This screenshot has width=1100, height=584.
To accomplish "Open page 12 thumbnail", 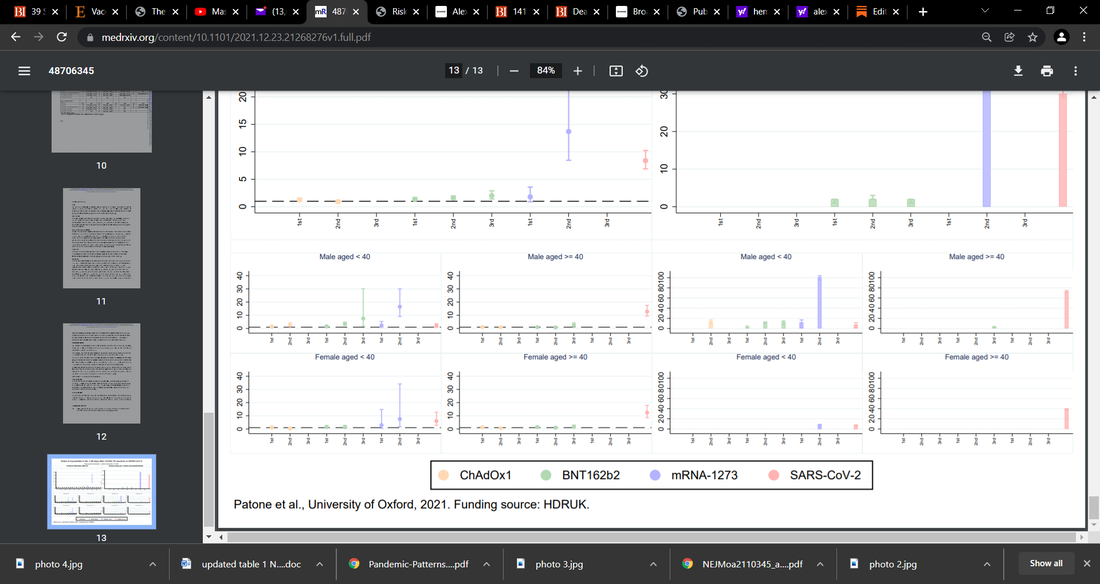I will point(102,373).
